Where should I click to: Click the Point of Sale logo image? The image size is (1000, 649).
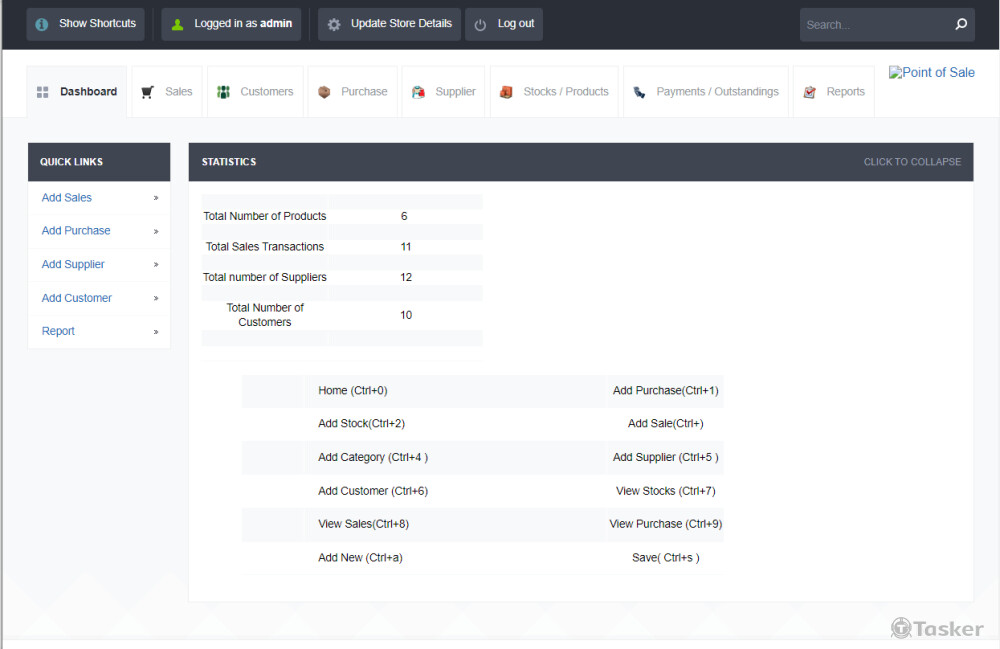coord(931,73)
